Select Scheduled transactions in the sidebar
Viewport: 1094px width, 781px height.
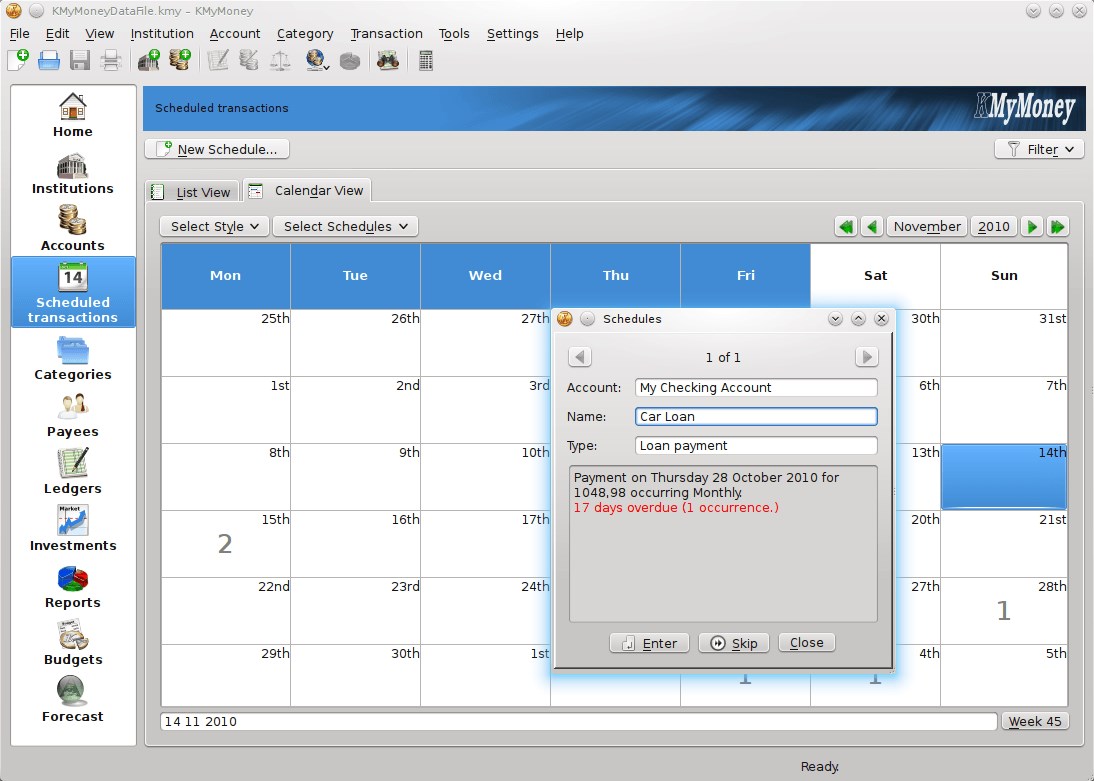point(73,292)
